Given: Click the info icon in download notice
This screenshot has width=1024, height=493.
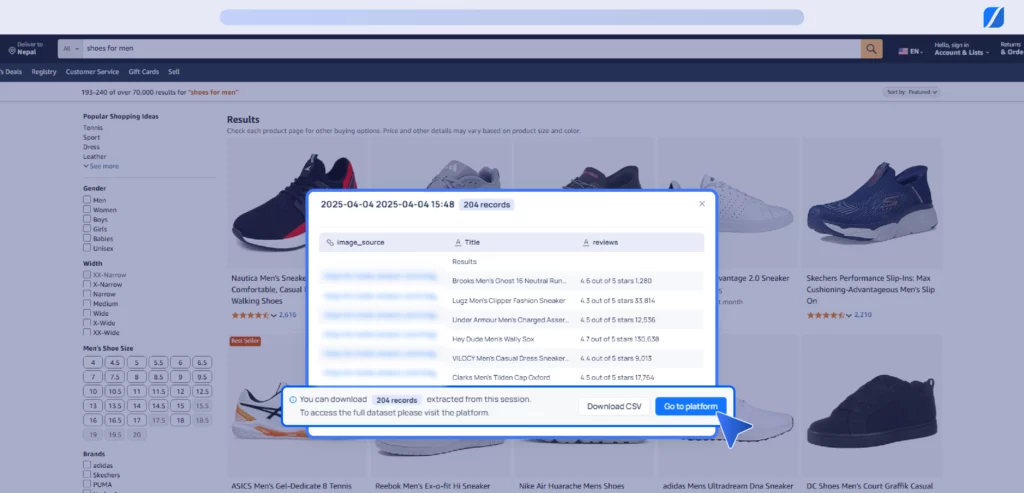Looking at the screenshot, I should tap(293, 399).
